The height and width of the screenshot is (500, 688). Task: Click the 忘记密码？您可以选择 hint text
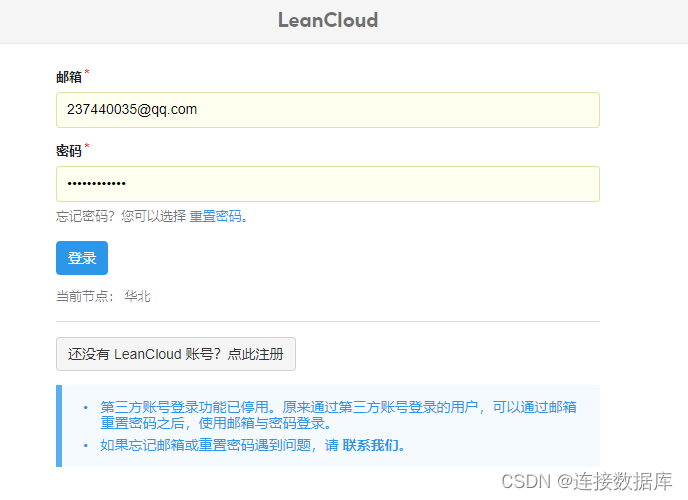(121, 216)
